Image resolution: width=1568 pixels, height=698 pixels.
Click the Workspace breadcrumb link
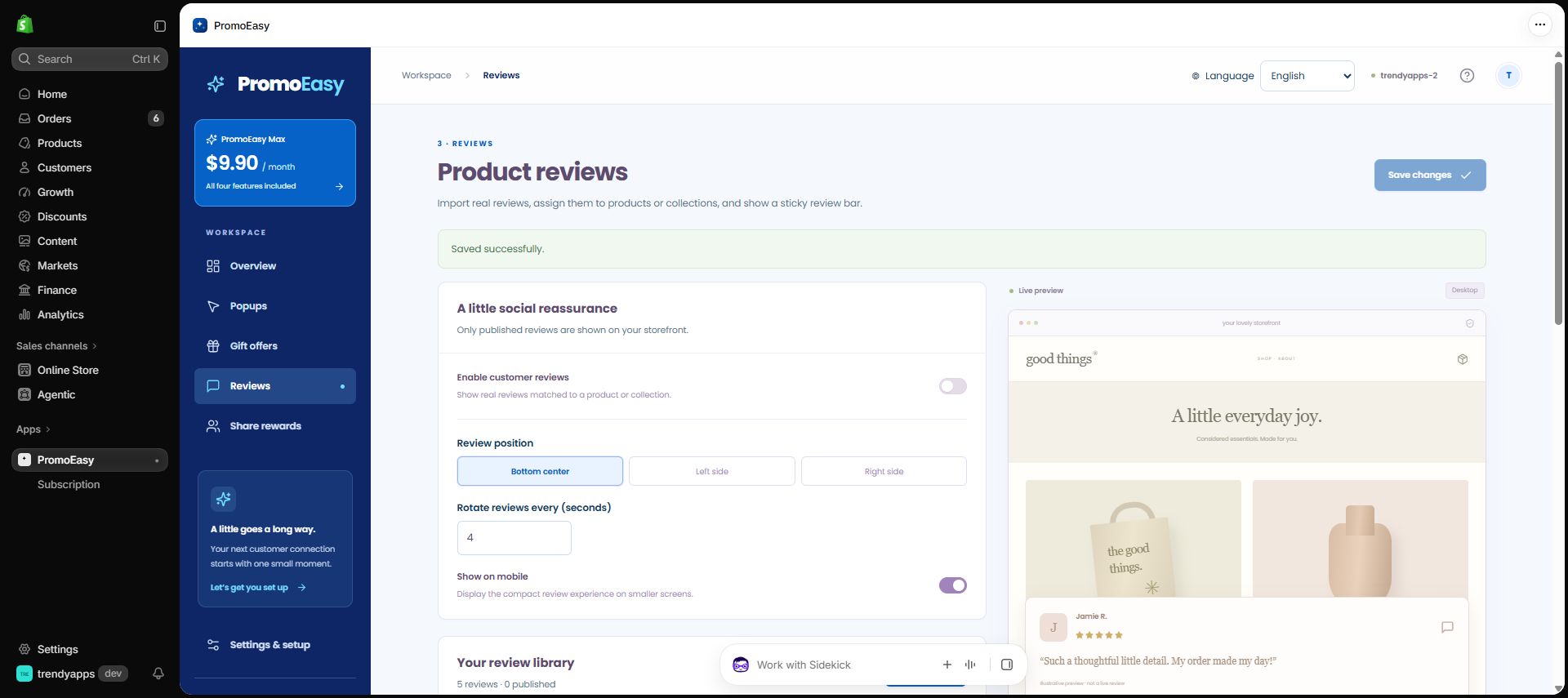click(x=426, y=75)
